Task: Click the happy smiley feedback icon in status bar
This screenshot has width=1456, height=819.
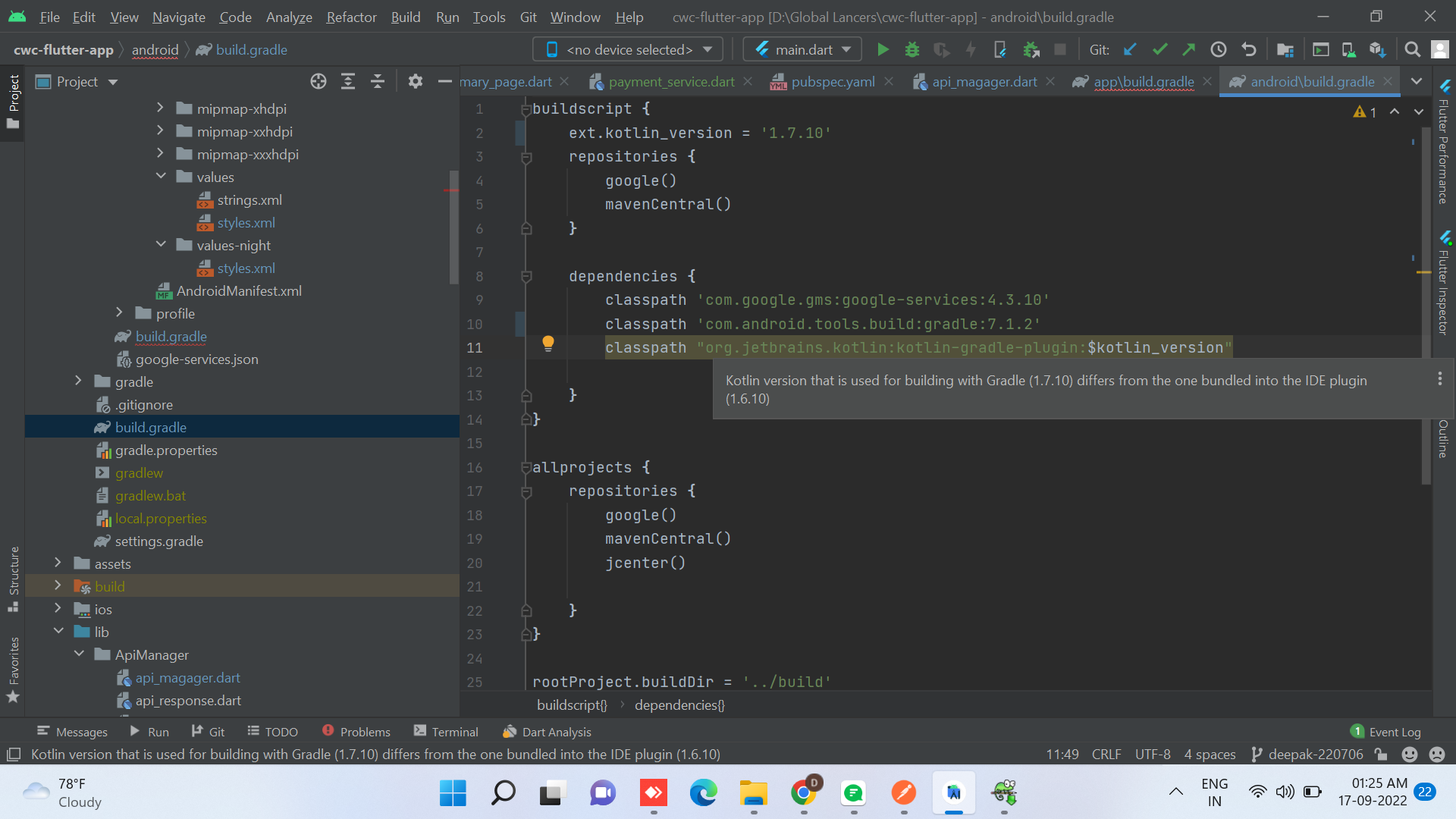Action: click(1410, 755)
